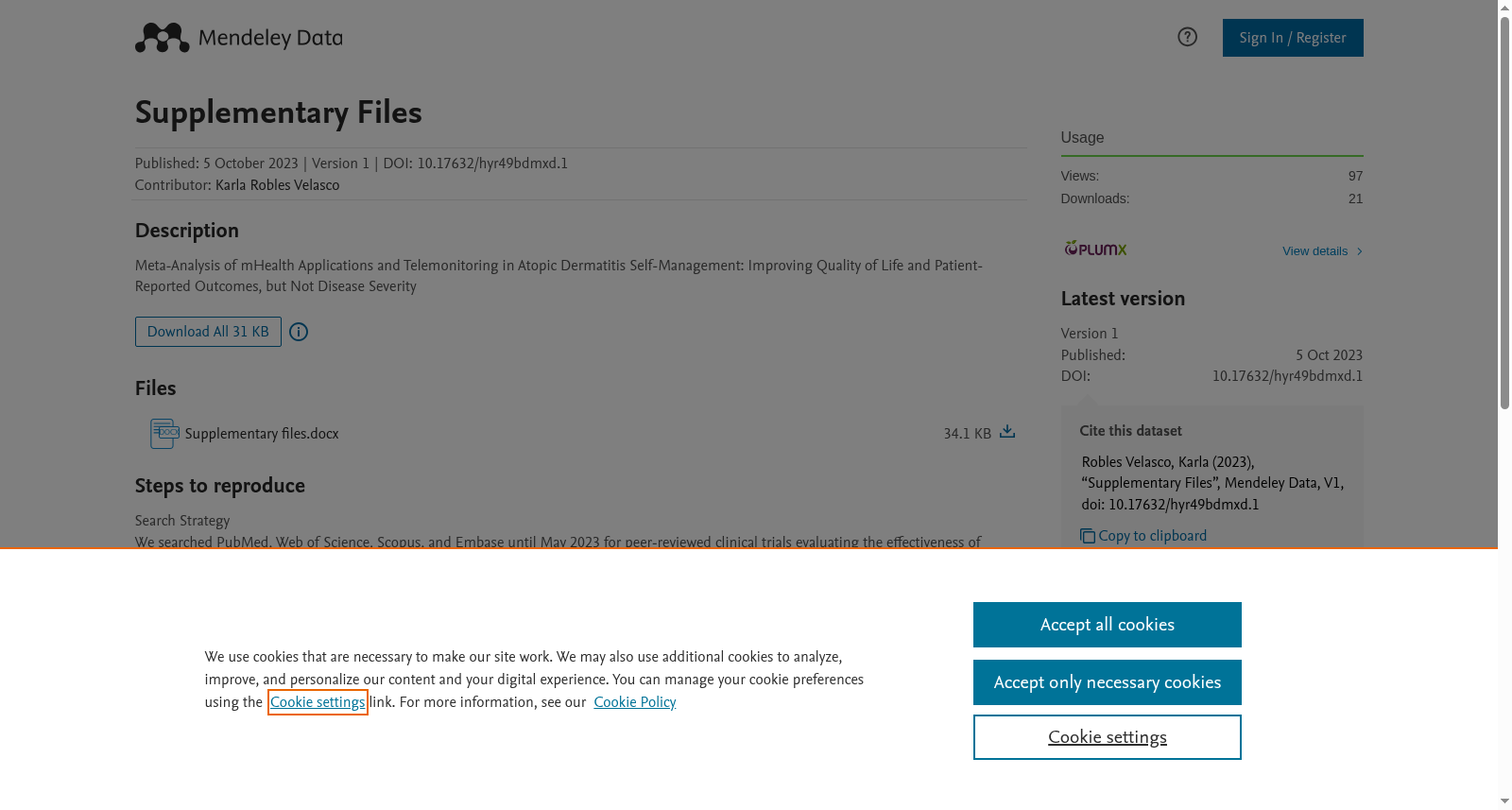Click Sign In / Register button
Image resolution: width=1512 pixels, height=810 pixels.
[1293, 38]
